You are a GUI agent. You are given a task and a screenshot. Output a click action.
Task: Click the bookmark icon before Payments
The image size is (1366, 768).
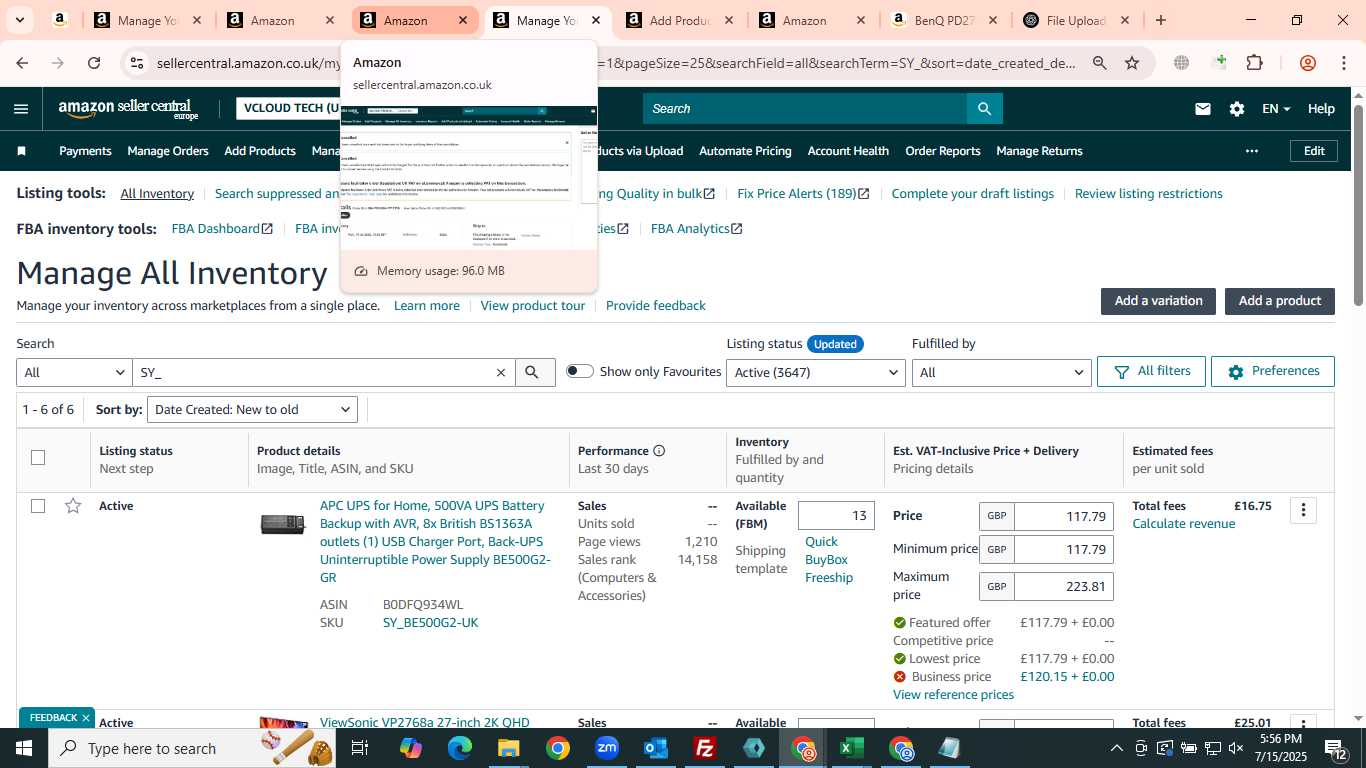21,151
